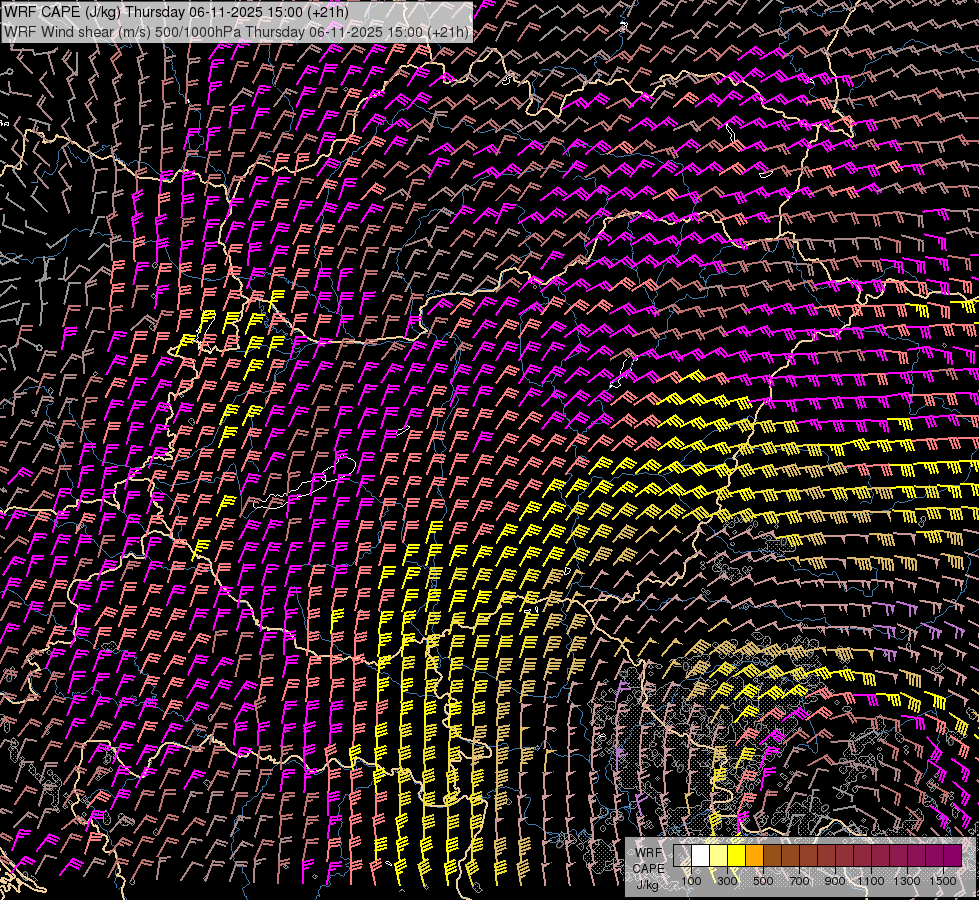Click the 'WRF Wind shear (m/s)' title text
The image size is (979, 900).
click(78, 32)
